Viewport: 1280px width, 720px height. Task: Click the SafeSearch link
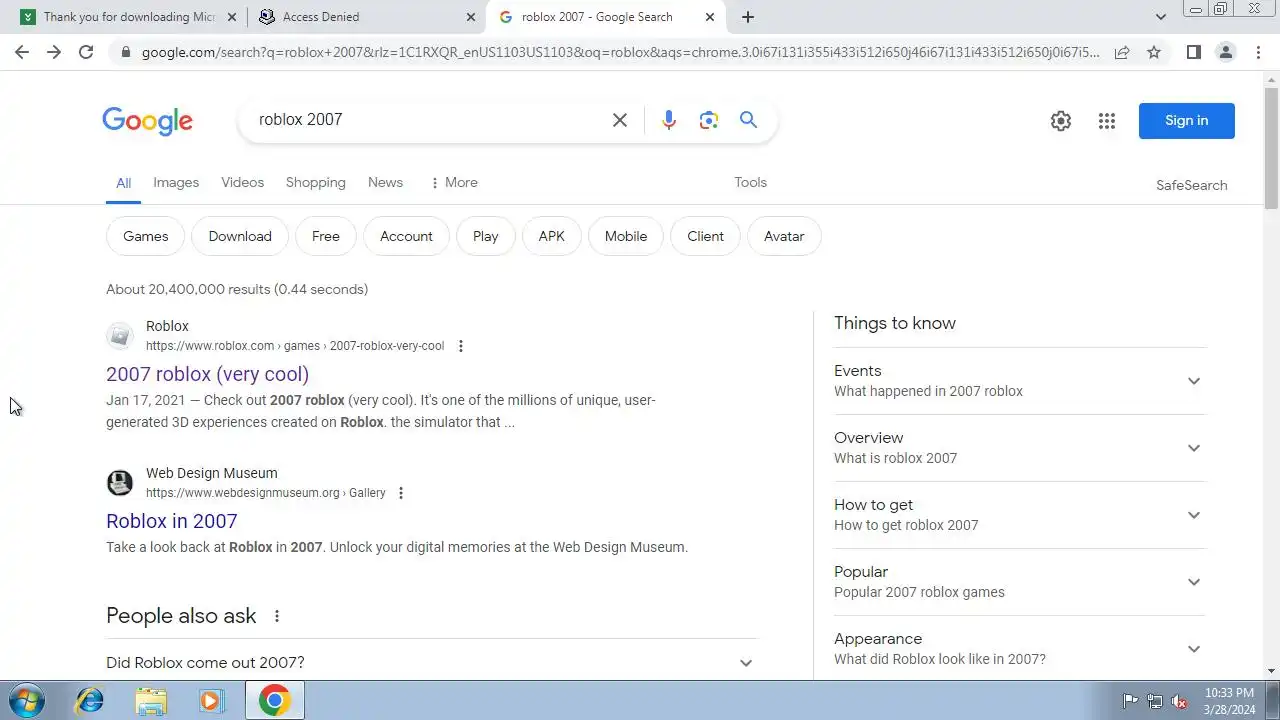click(x=1191, y=185)
